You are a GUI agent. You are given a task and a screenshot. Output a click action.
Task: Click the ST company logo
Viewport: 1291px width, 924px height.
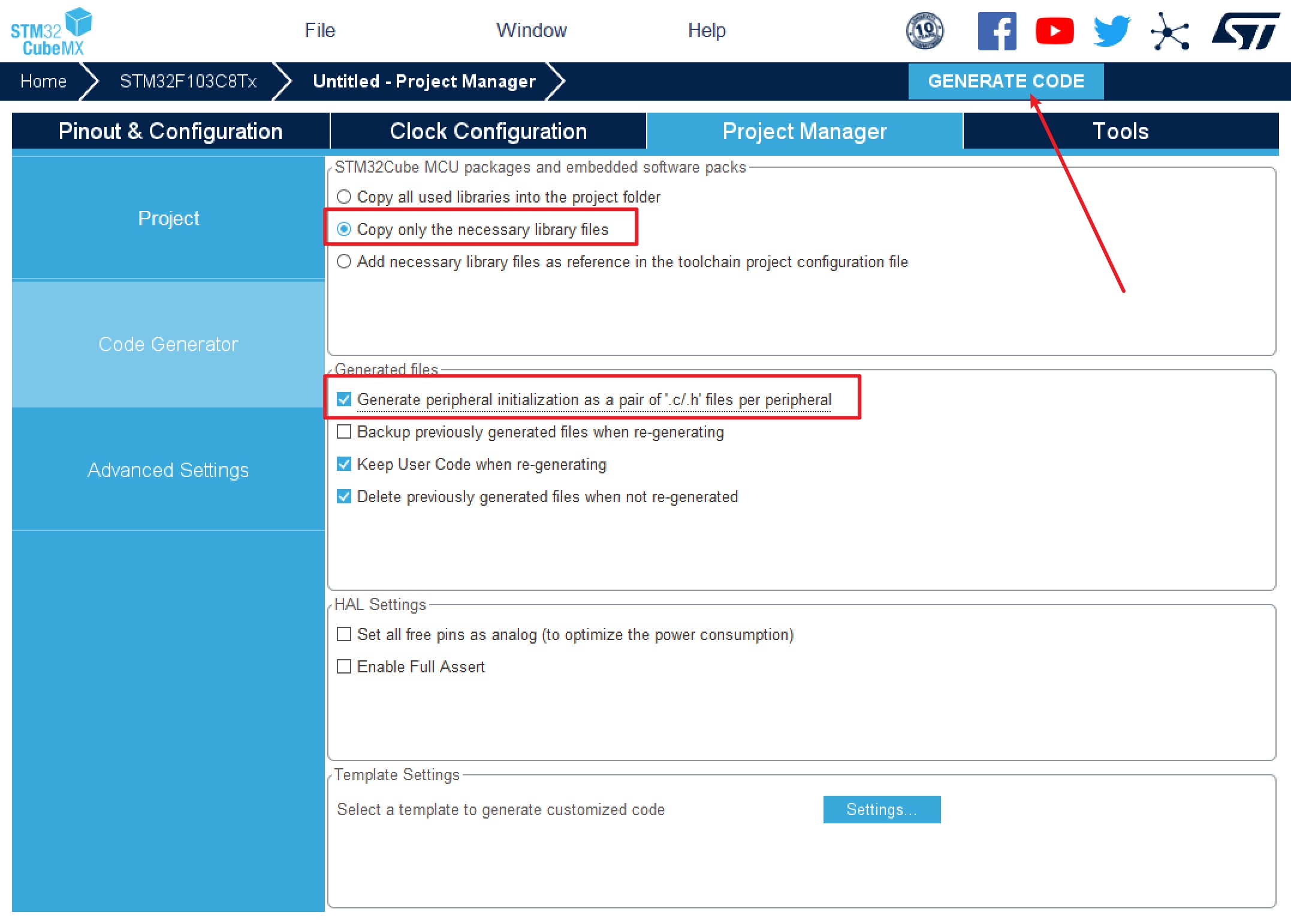pos(1245,31)
